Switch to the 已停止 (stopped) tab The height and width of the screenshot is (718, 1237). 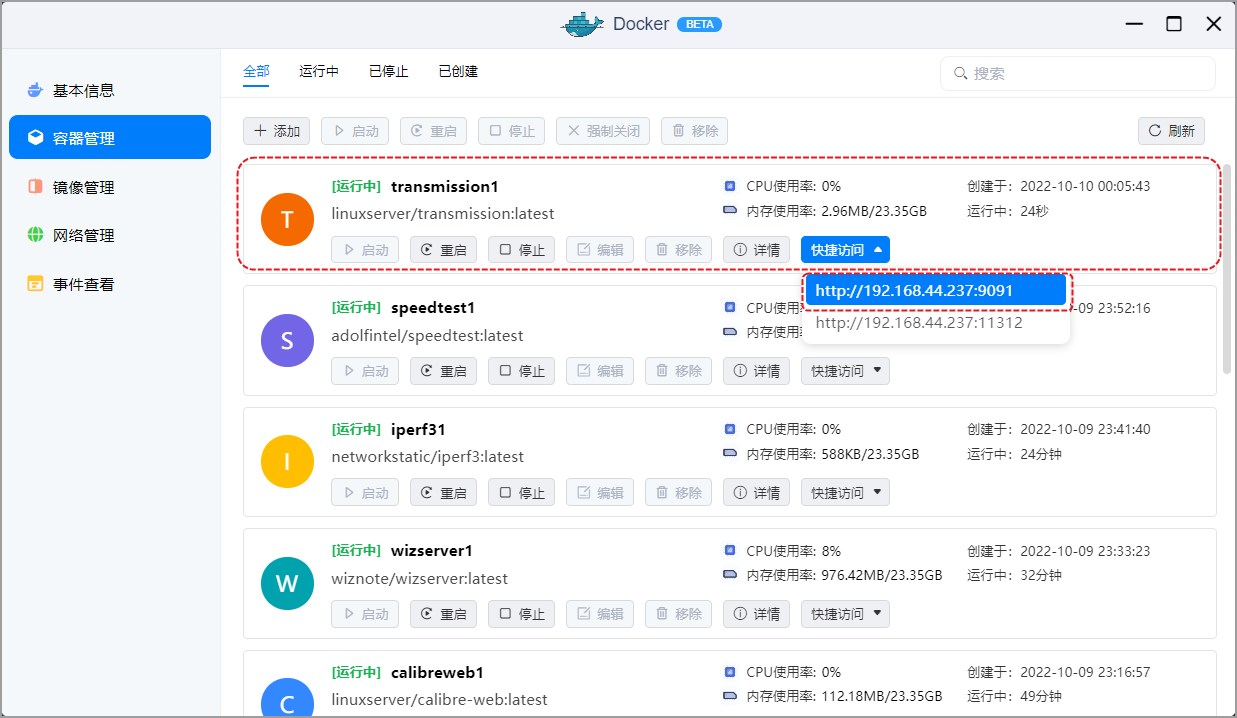click(x=388, y=71)
